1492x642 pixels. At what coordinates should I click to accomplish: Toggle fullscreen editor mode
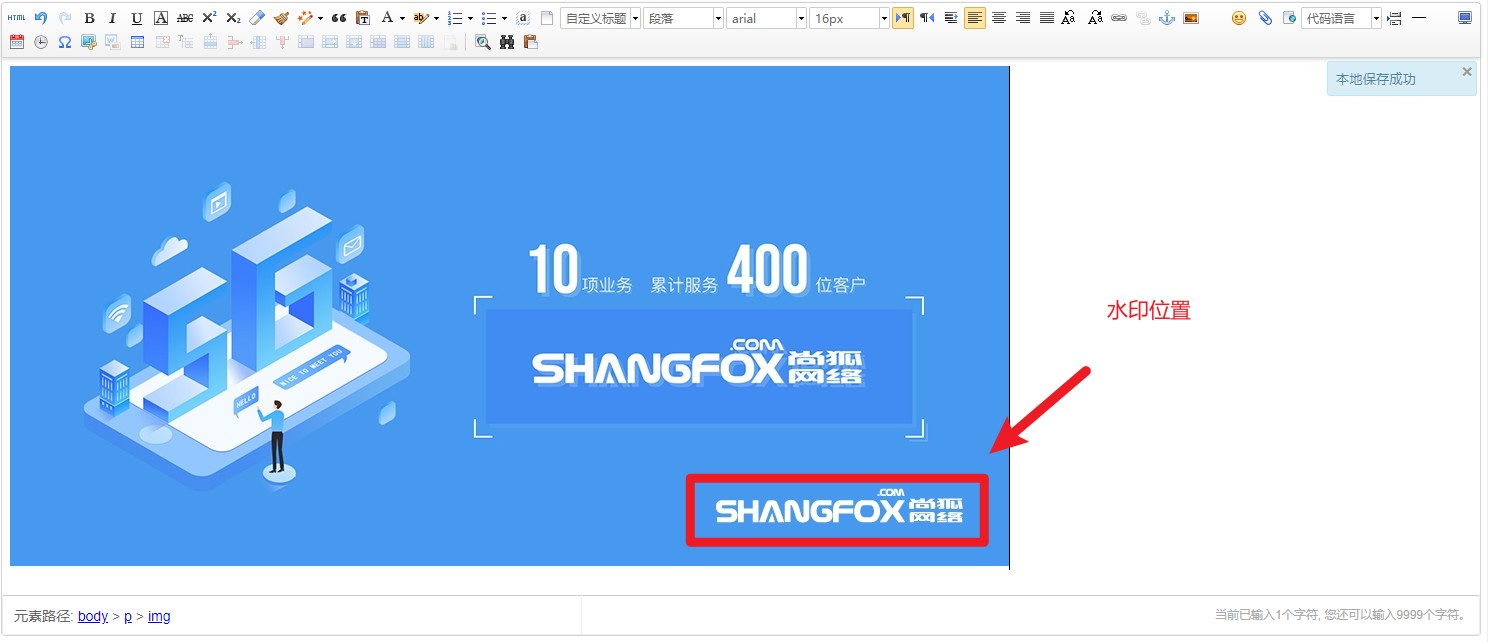pos(1465,18)
